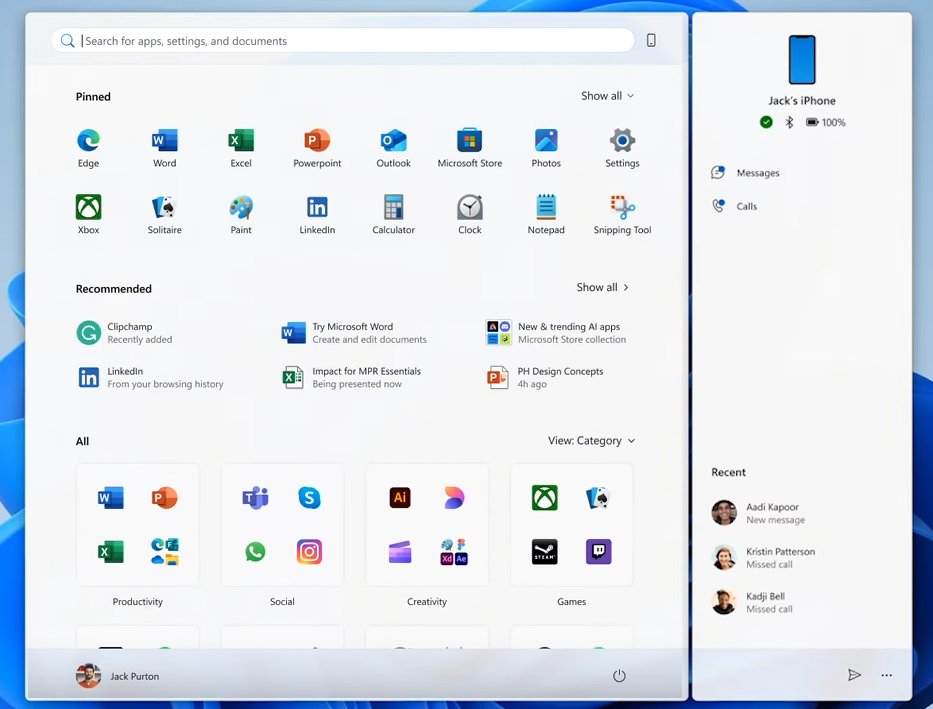Click the Jack's iPhone device image

coord(801,59)
